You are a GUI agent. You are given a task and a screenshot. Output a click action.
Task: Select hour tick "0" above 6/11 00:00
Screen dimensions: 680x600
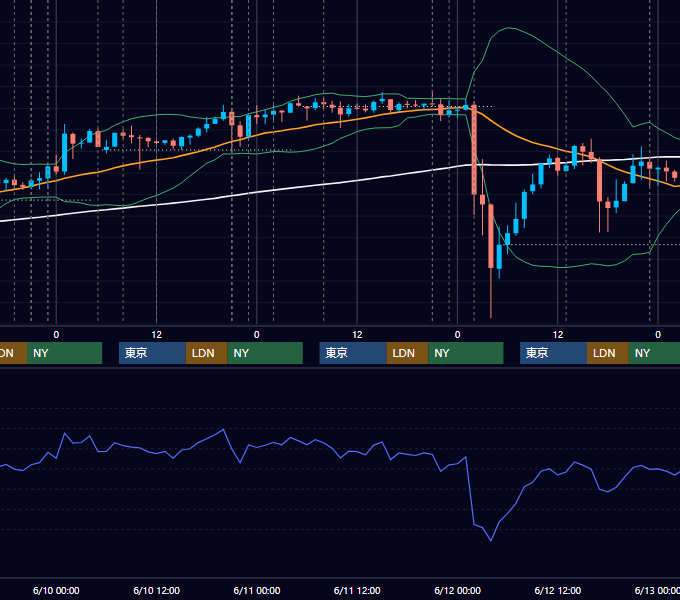[257, 335]
